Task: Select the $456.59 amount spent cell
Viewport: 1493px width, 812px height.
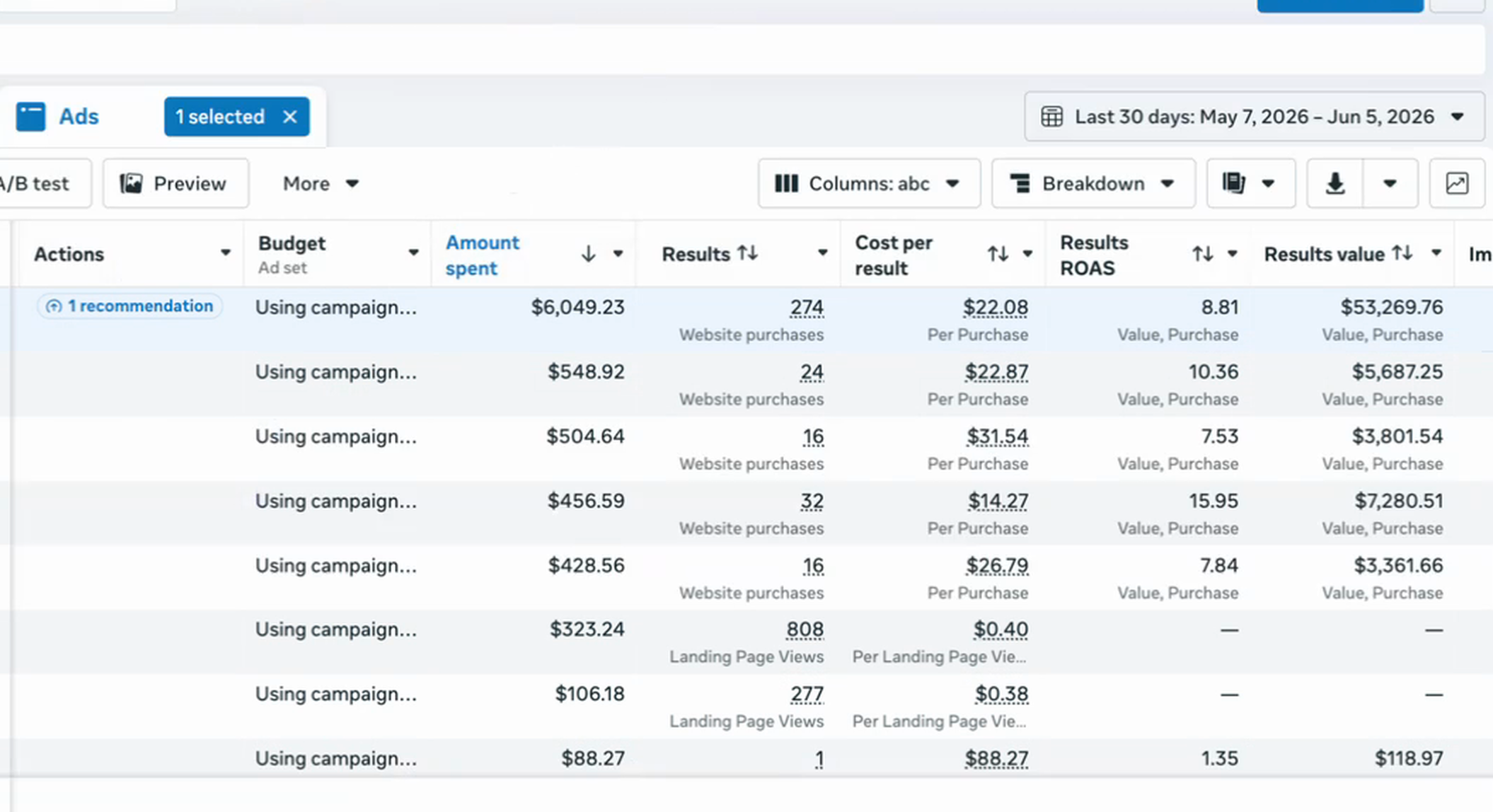Action: click(586, 501)
